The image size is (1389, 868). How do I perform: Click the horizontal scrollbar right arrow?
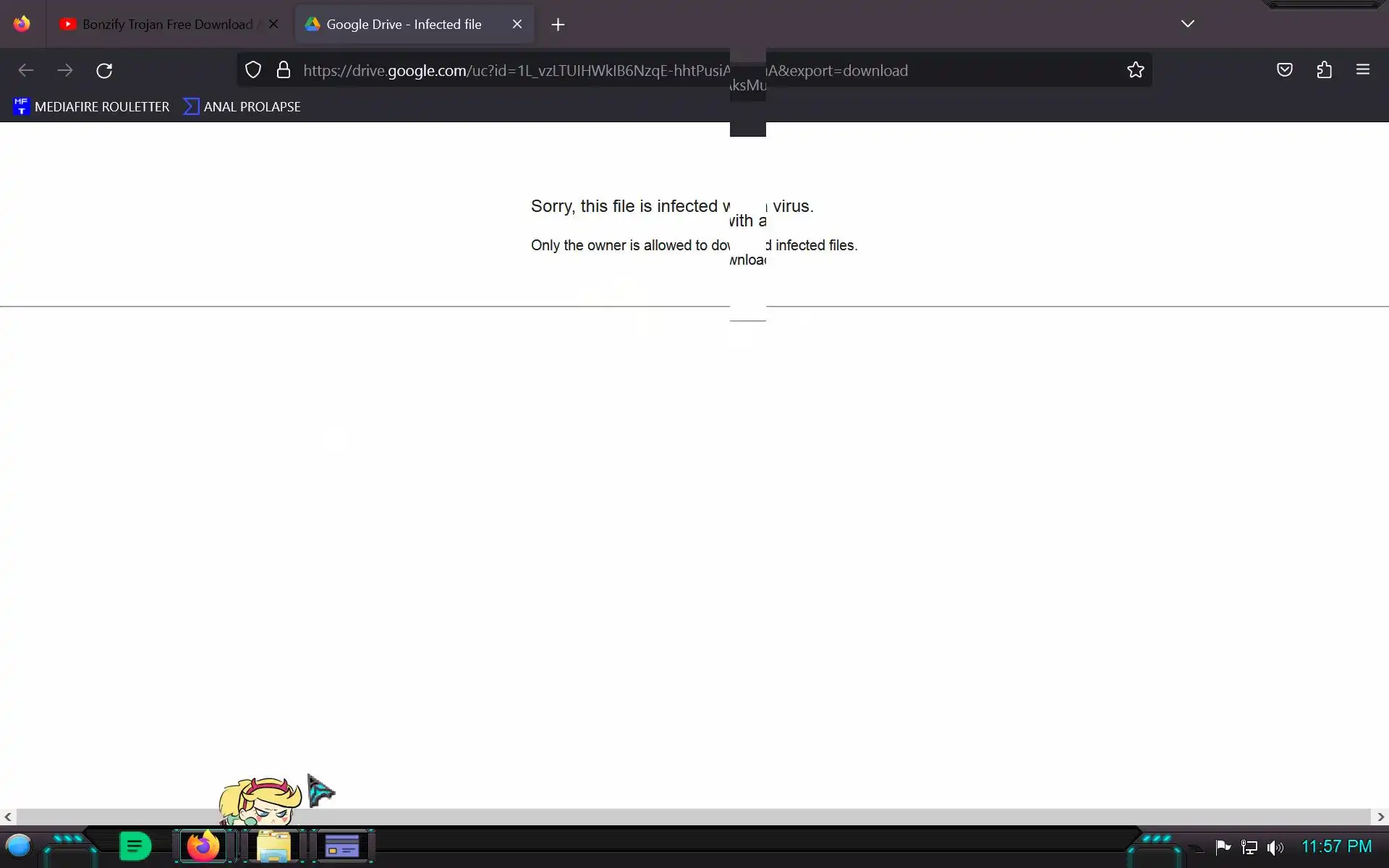pos(1380,817)
